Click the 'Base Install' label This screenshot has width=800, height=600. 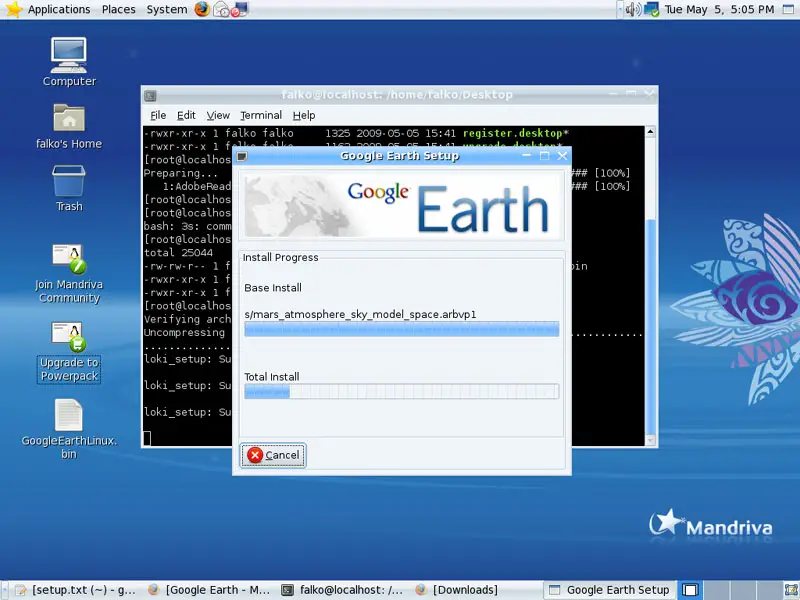pyautogui.click(x=273, y=288)
